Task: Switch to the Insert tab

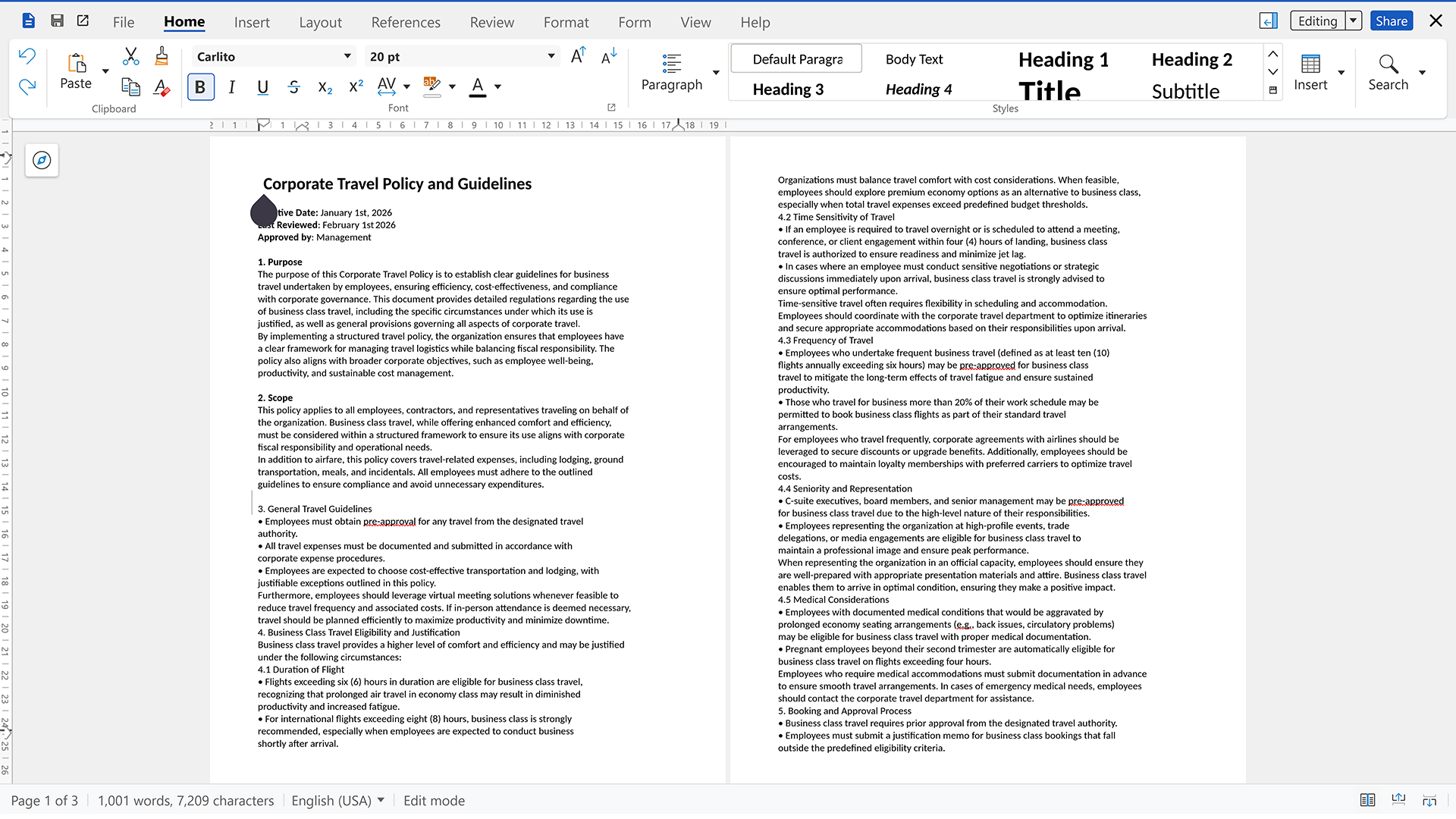Action: (x=252, y=22)
